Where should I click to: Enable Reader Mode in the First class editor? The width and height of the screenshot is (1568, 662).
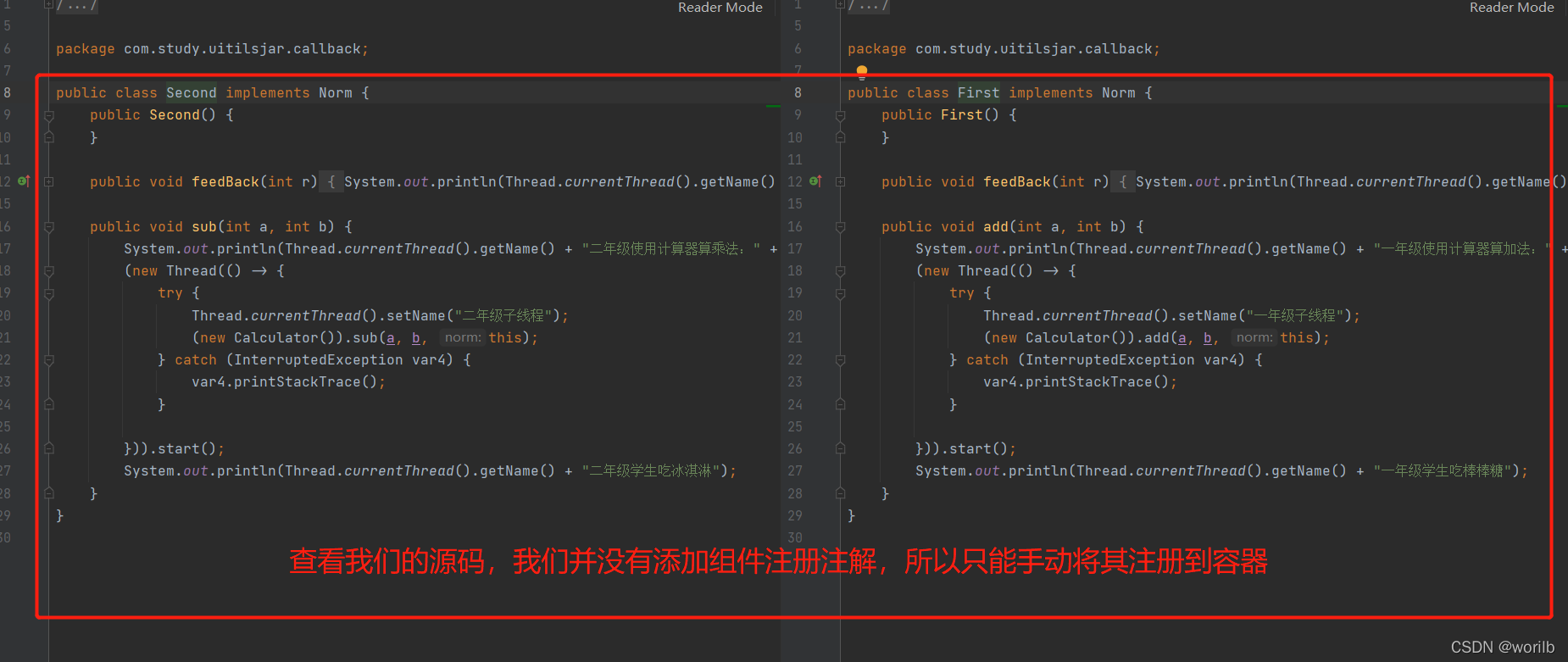[1512, 8]
